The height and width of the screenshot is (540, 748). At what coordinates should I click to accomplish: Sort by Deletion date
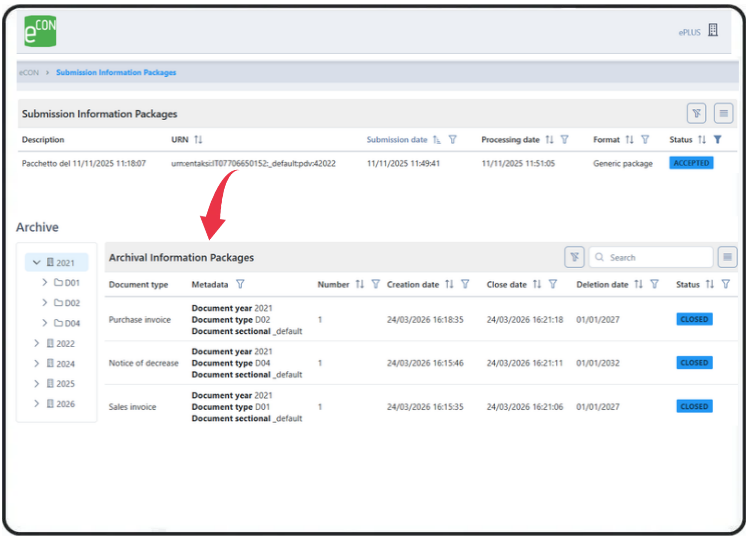(x=638, y=285)
